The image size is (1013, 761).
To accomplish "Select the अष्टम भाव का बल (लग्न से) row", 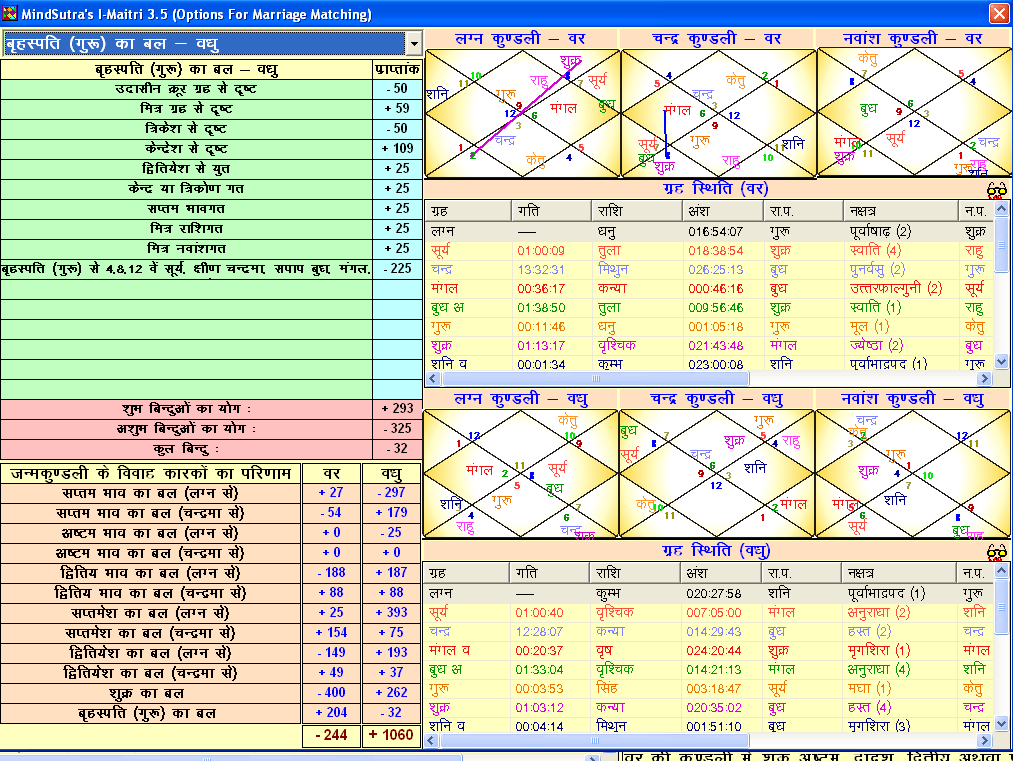I will pyautogui.click(x=211, y=534).
